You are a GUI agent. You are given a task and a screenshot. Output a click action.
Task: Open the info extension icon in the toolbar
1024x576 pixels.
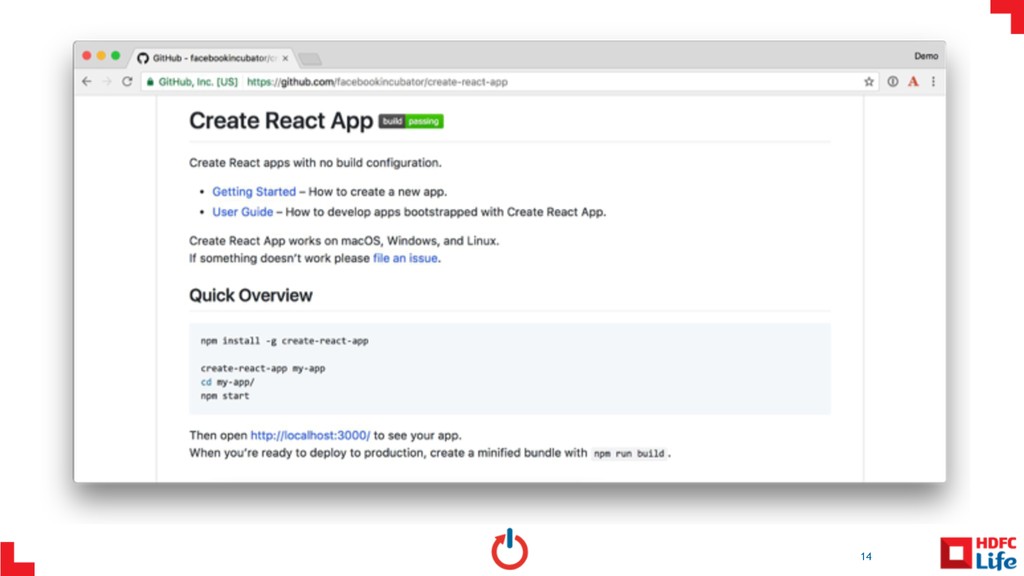pos(893,82)
